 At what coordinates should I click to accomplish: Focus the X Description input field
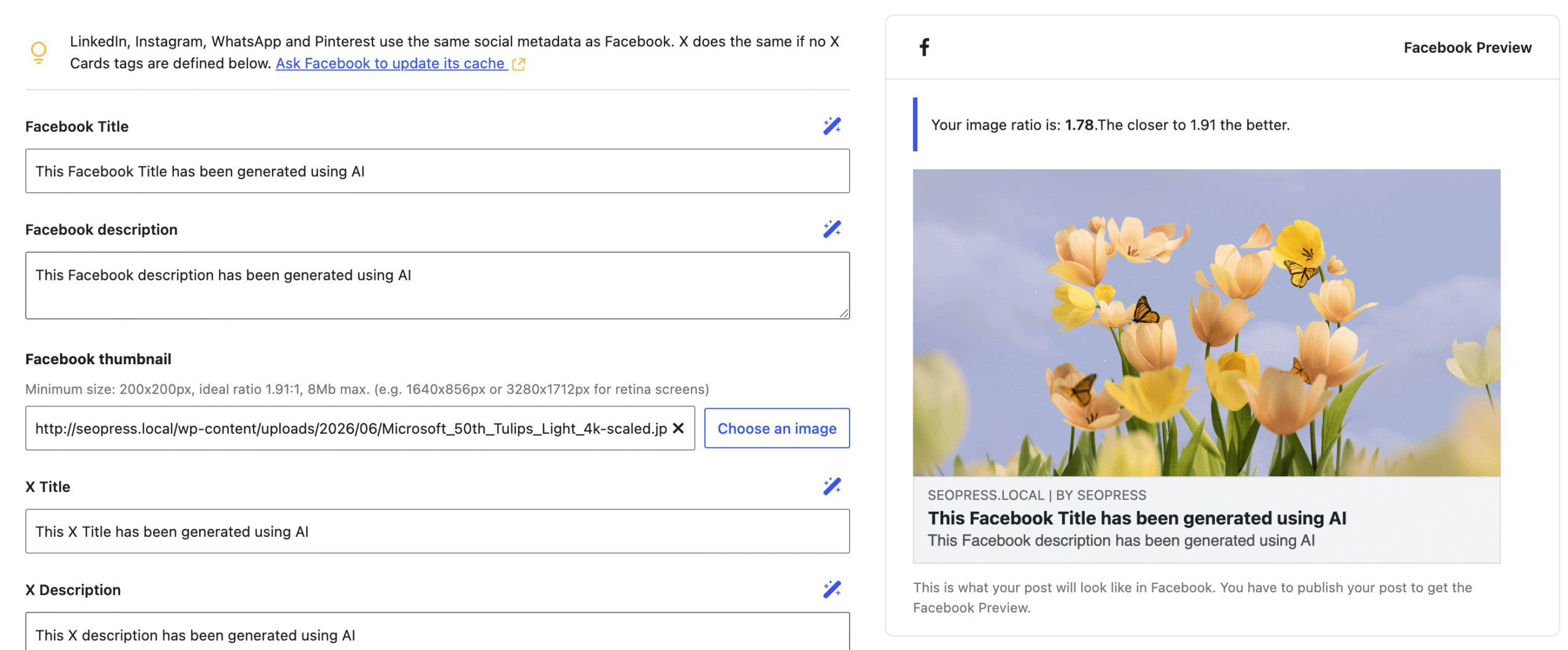(x=437, y=632)
